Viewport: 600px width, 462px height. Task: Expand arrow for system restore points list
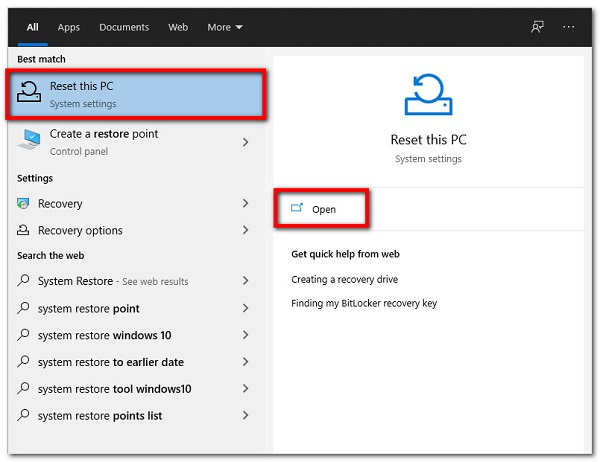[246, 415]
